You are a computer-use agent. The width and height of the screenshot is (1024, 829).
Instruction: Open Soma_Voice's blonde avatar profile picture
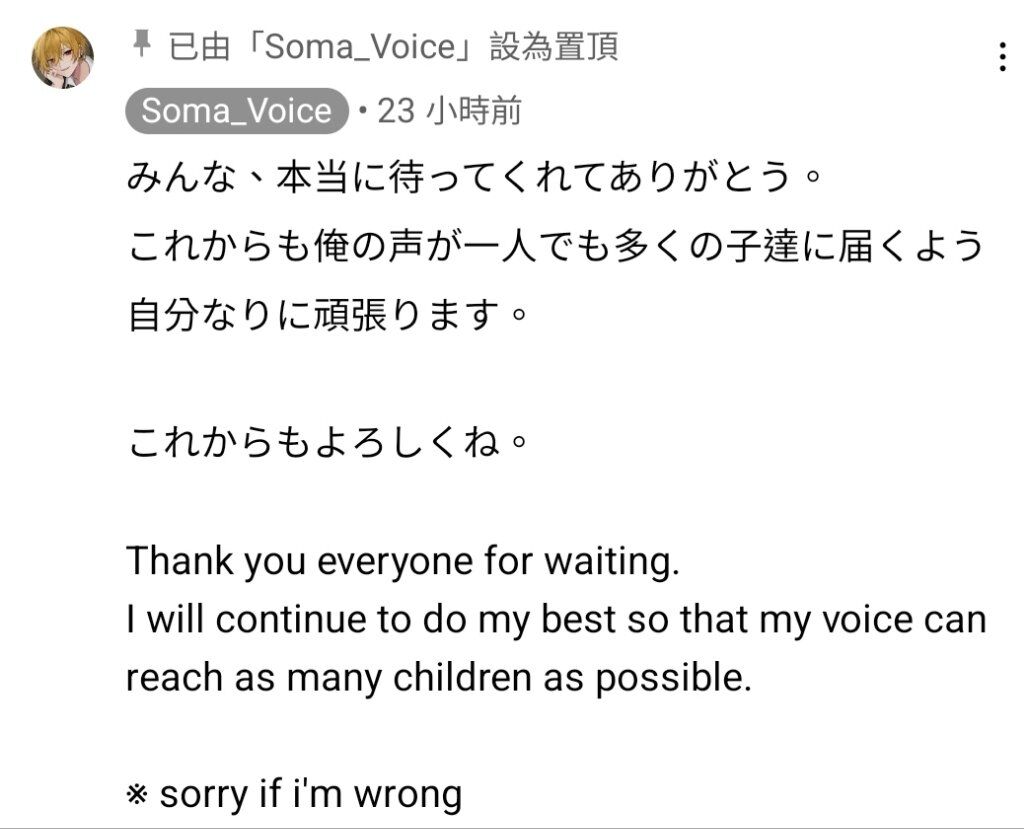(x=63, y=57)
